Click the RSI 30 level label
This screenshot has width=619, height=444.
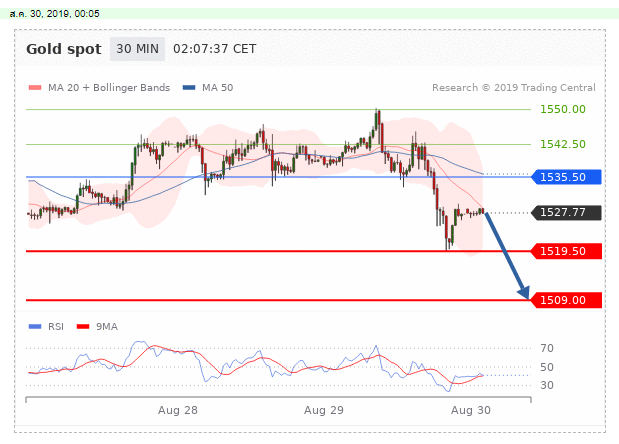click(547, 385)
